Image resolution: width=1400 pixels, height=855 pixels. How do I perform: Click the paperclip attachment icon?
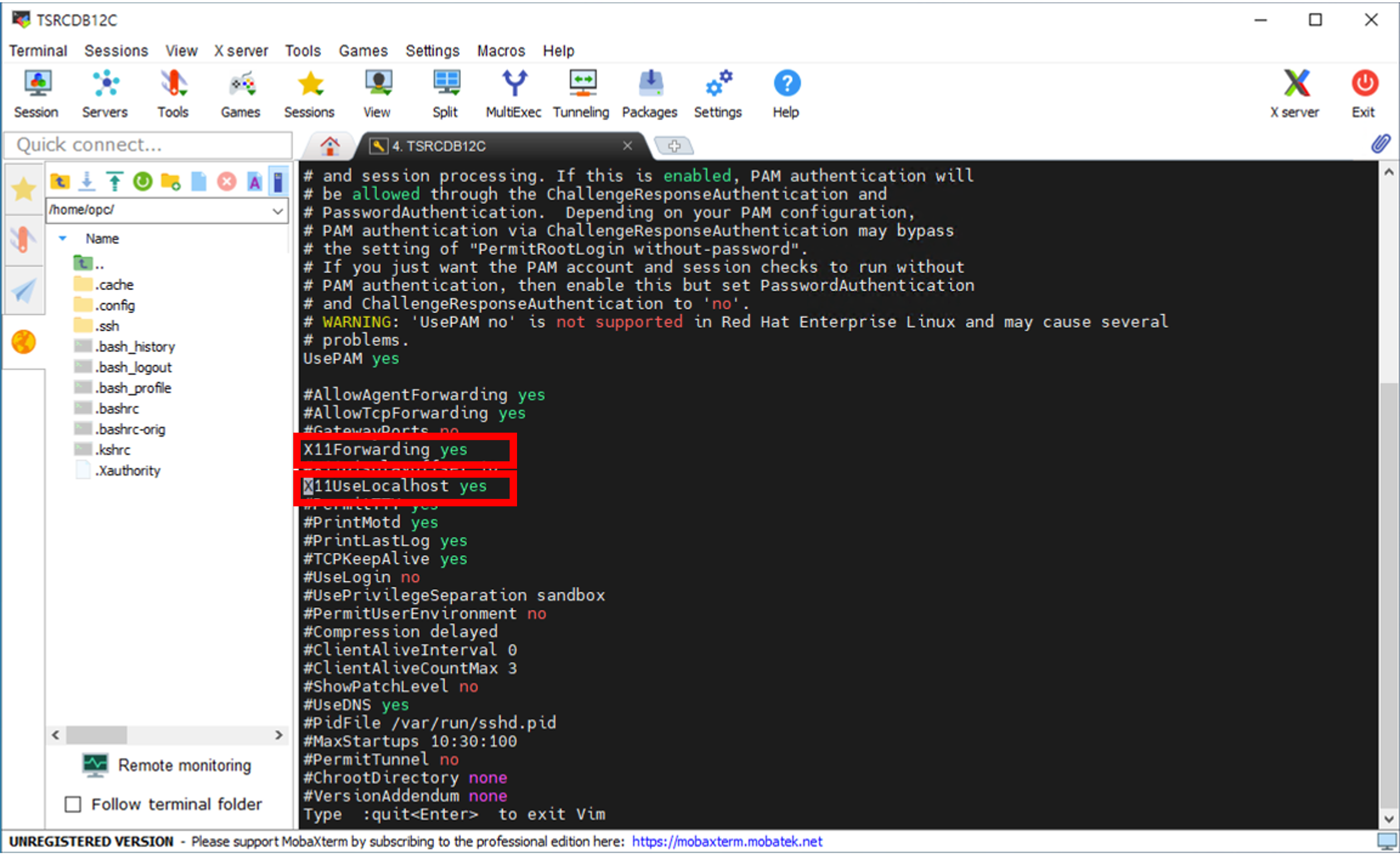[1381, 144]
